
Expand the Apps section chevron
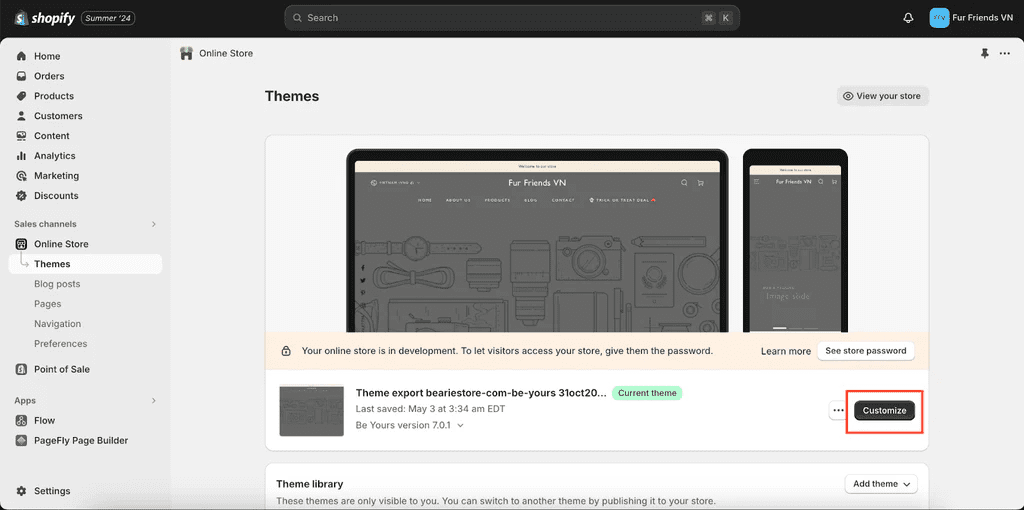tap(154, 400)
